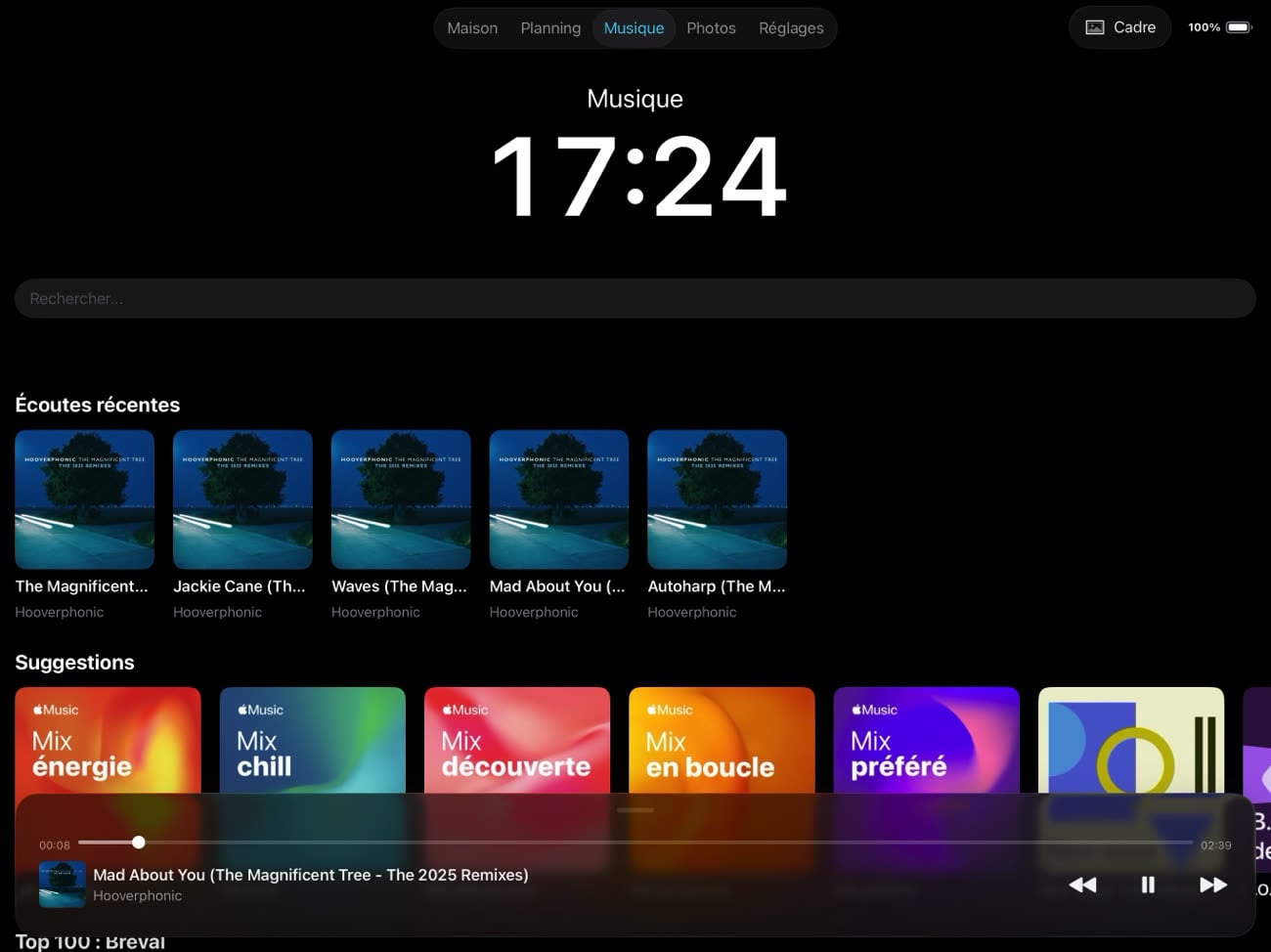Click the playback progress slider knob
This screenshot has height=952, width=1271.
[x=139, y=843]
